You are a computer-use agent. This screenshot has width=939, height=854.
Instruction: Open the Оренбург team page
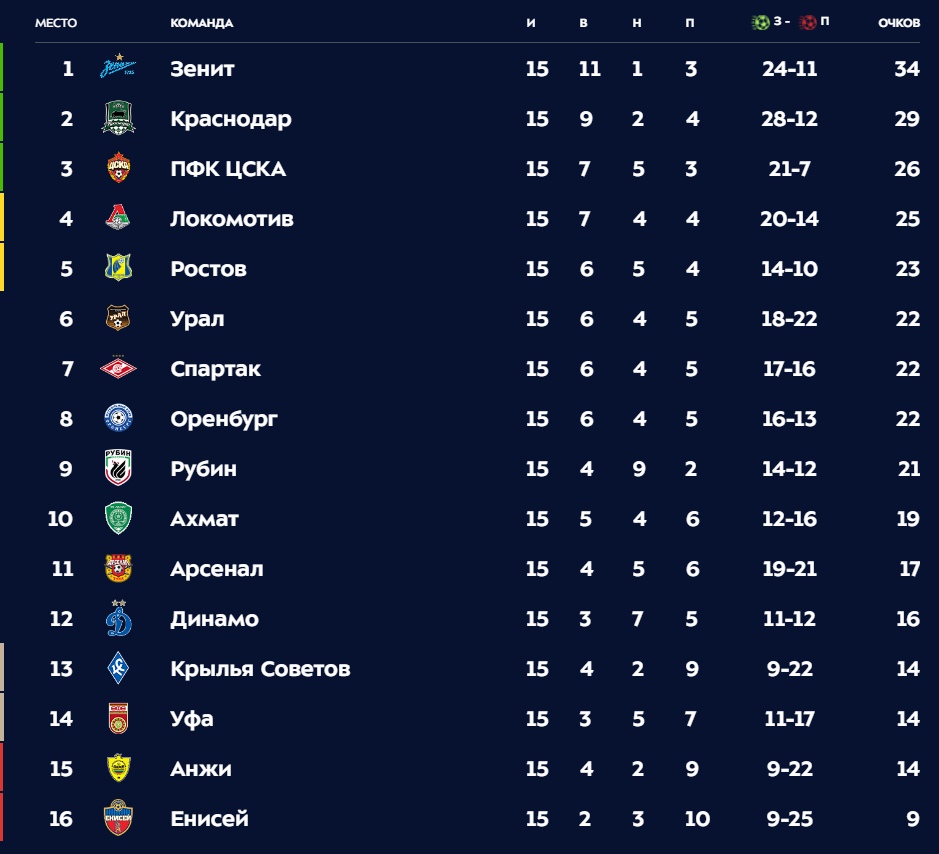(x=224, y=419)
